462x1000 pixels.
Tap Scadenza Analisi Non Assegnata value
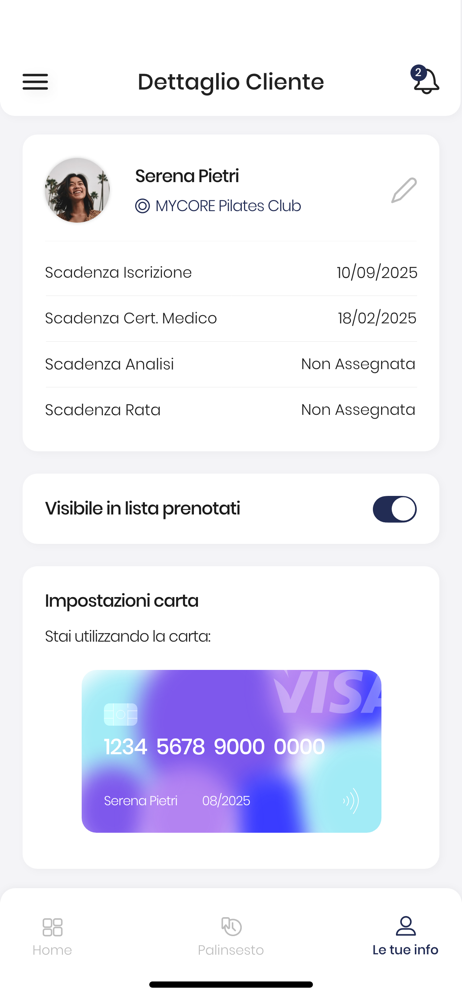[358, 364]
